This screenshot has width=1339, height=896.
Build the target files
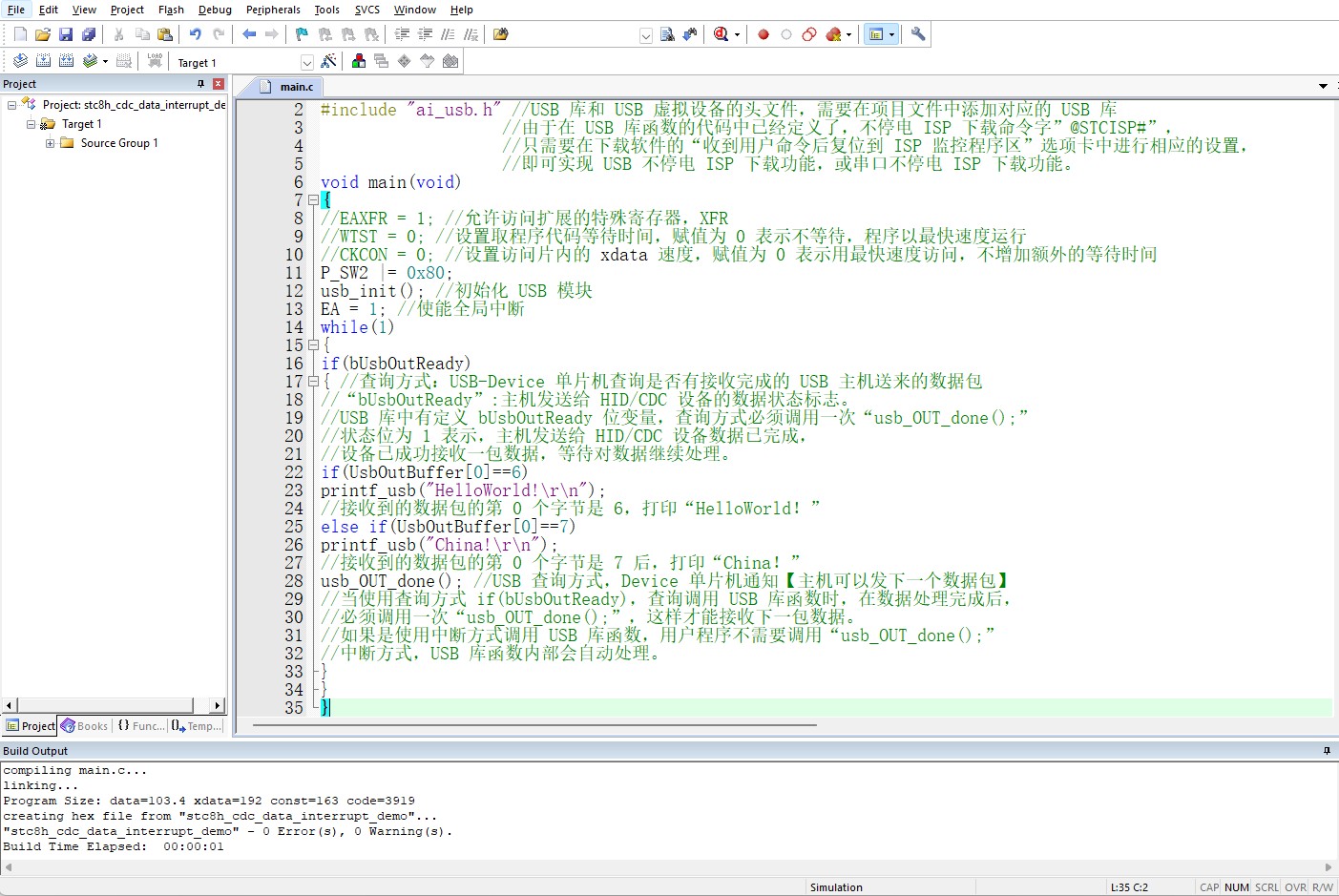(x=43, y=61)
